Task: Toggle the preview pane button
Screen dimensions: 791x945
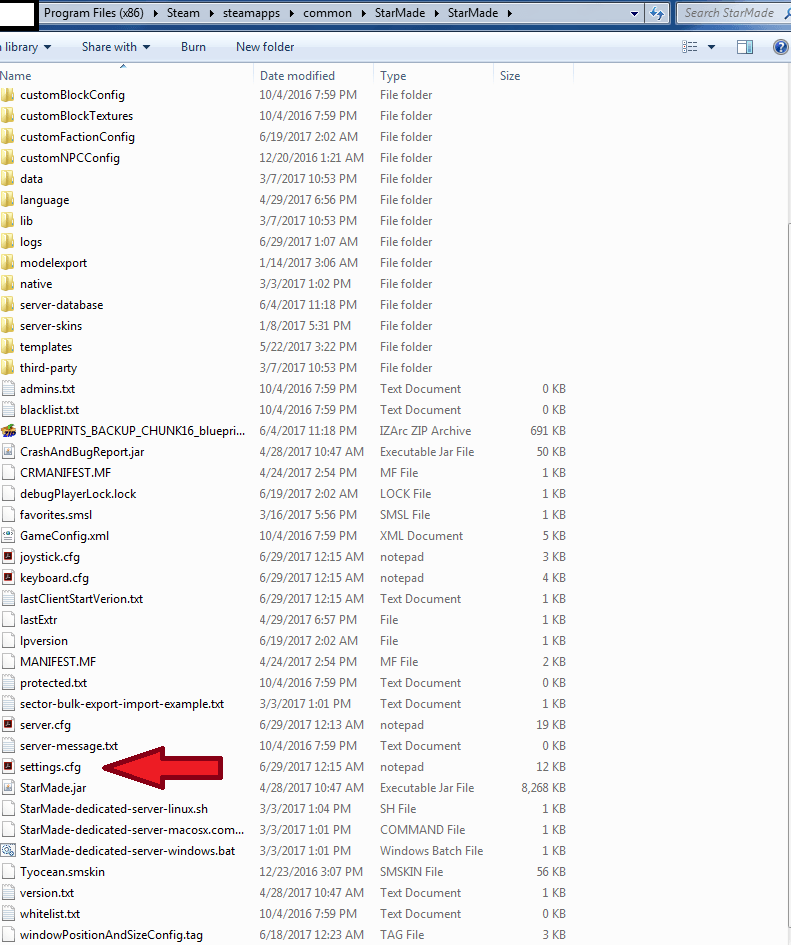Action: [x=745, y=47]
